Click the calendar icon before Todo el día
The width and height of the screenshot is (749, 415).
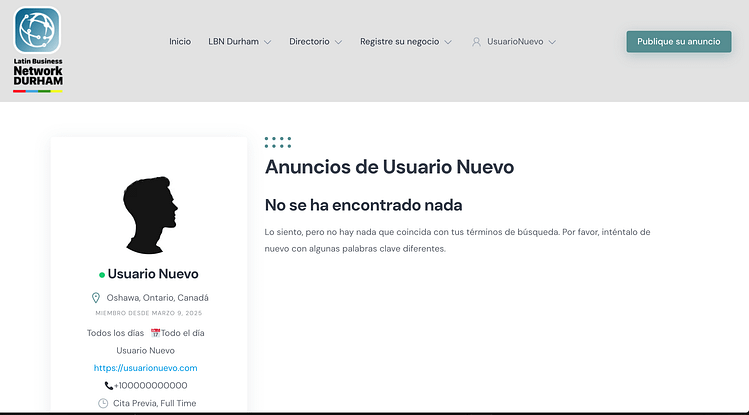coord(155,333)
